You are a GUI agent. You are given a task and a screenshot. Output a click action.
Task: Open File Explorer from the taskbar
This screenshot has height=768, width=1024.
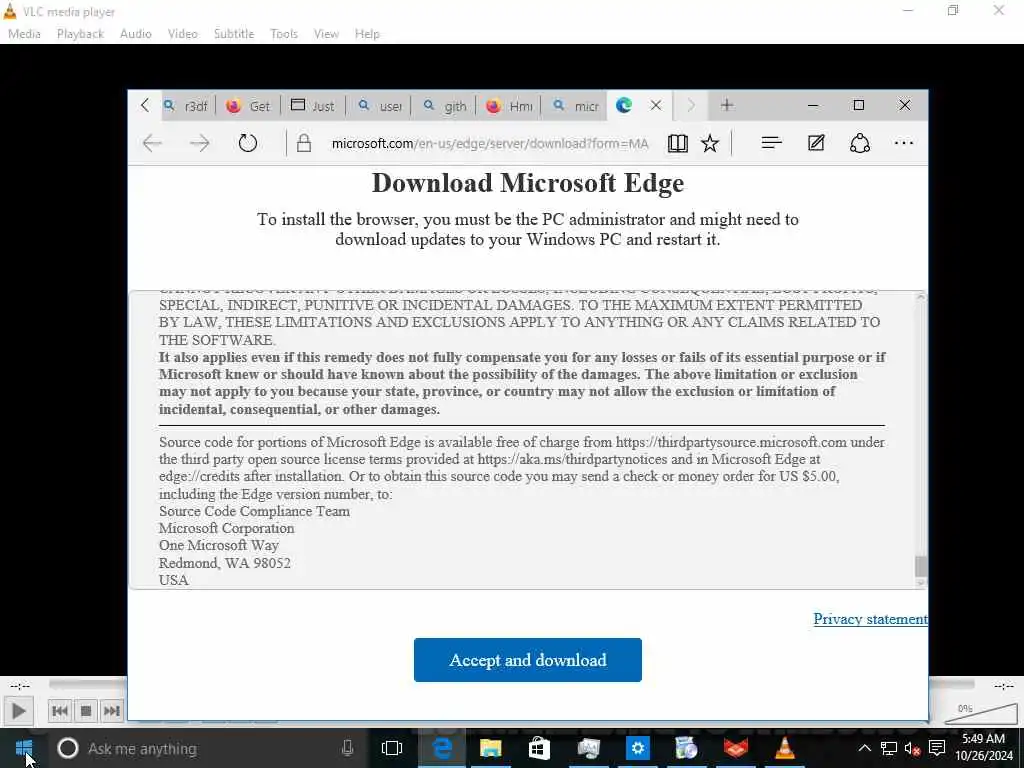pos(490,748)
